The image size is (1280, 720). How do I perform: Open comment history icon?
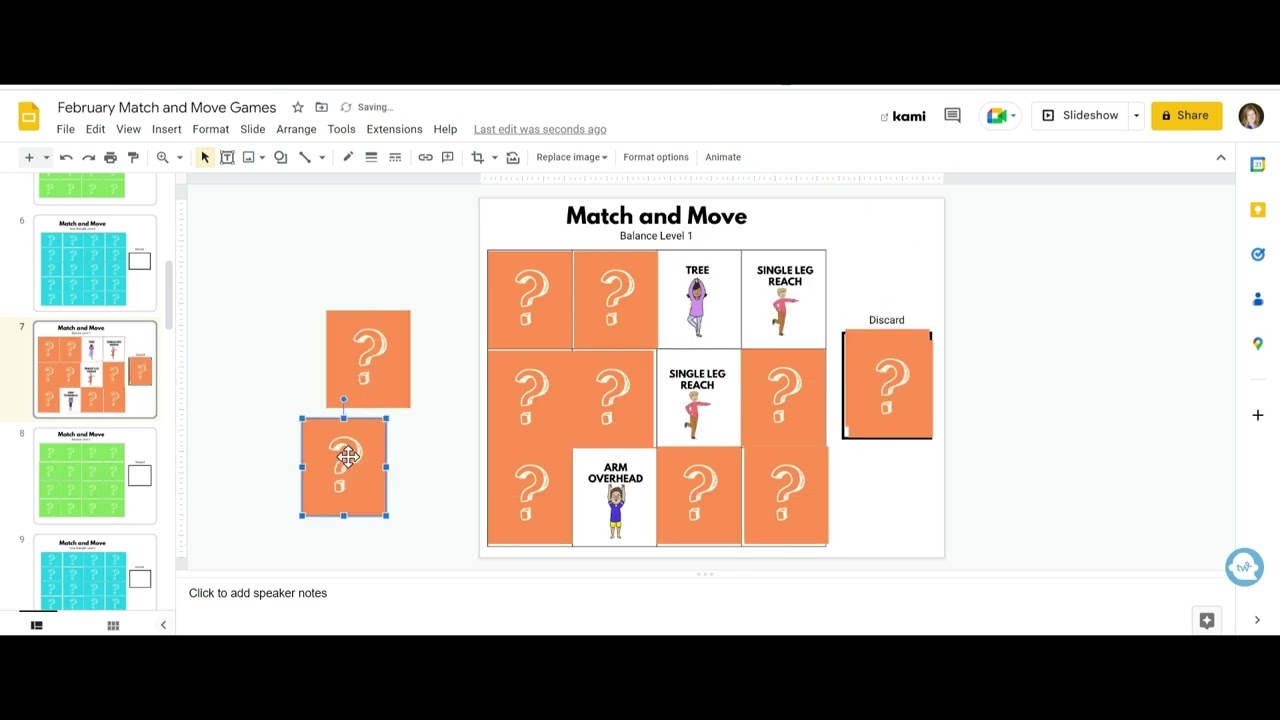pyautogui.click(x=952, y=116)
